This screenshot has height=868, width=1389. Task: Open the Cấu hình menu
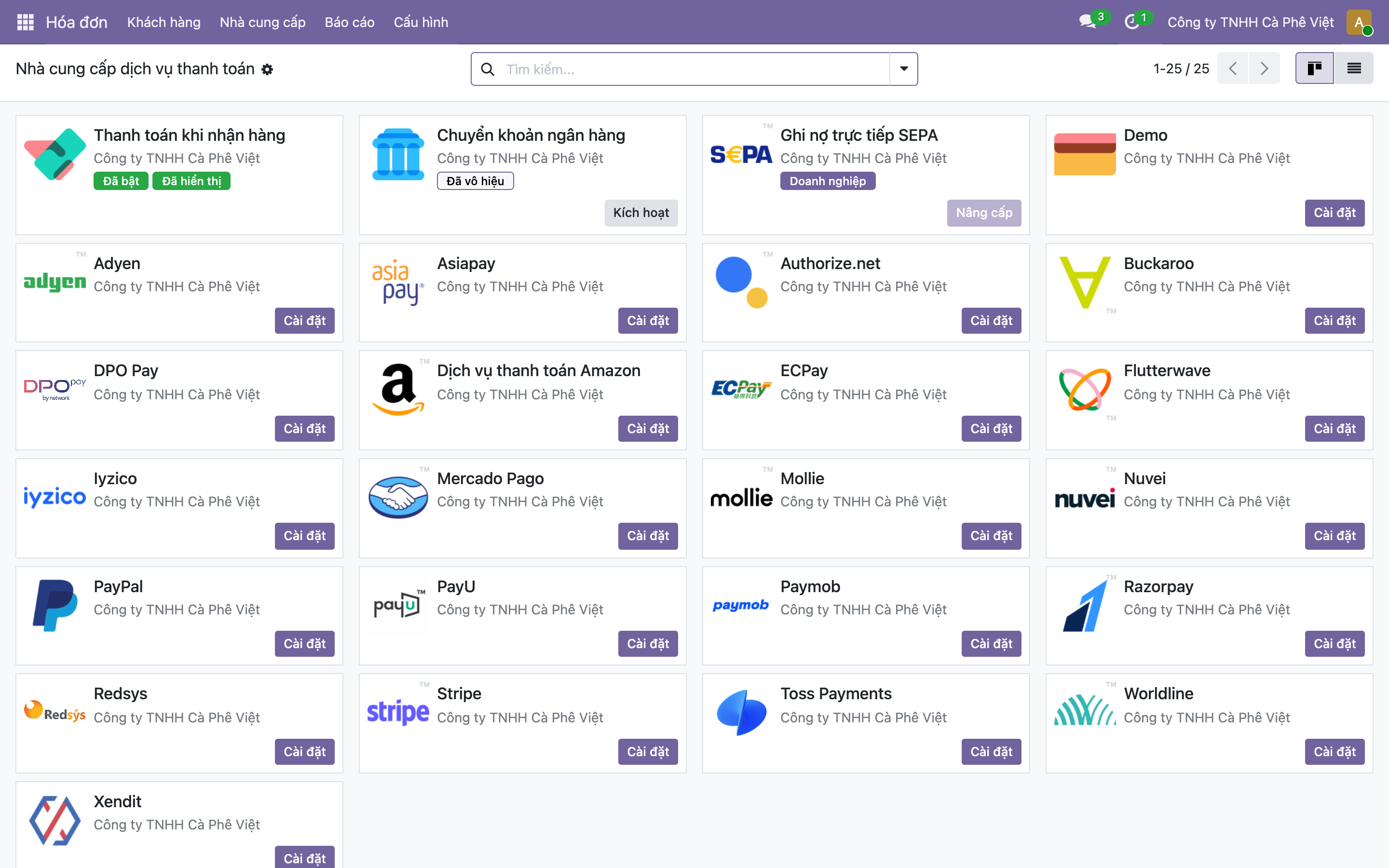421,22
